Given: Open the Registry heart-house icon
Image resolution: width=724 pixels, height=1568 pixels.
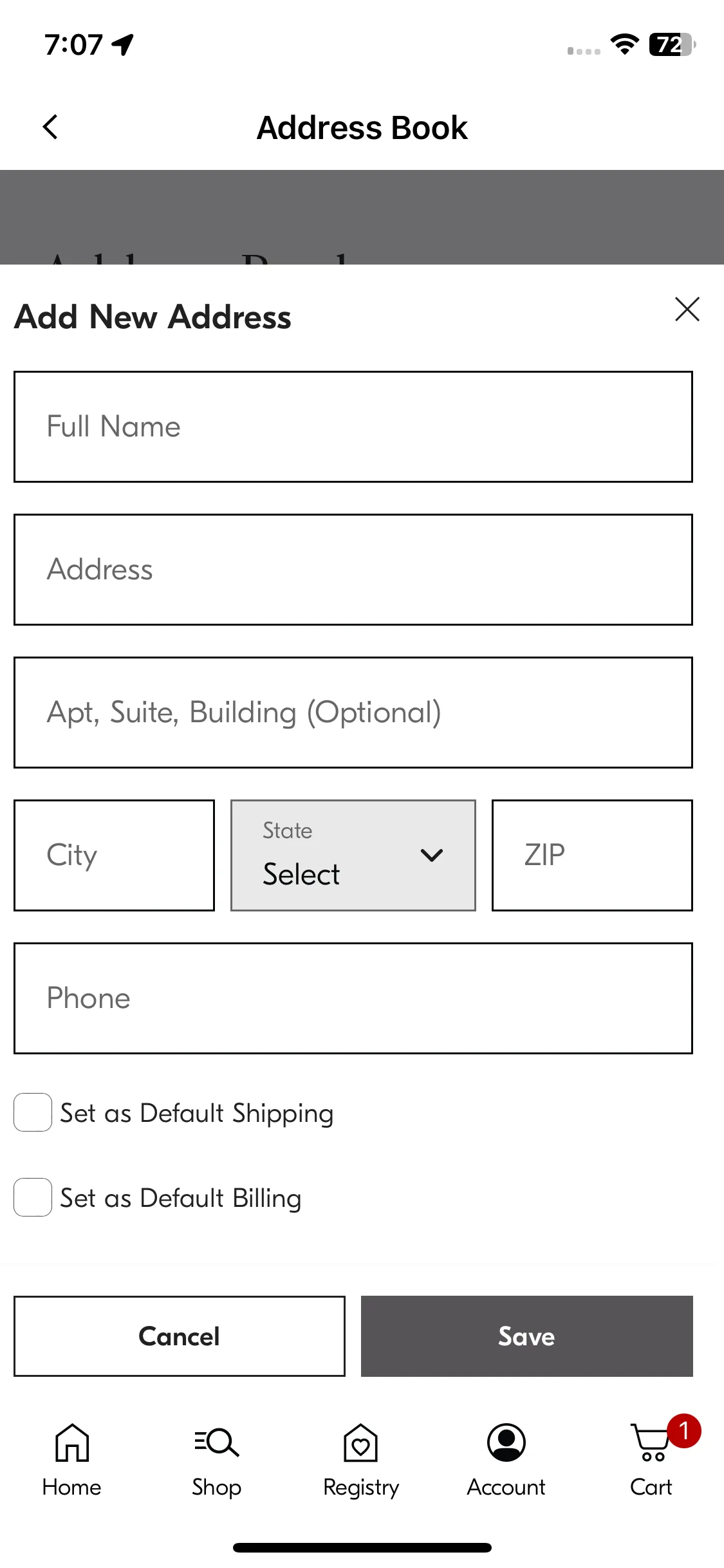Looking at the screenshot, I should [x=361, y=1442].
